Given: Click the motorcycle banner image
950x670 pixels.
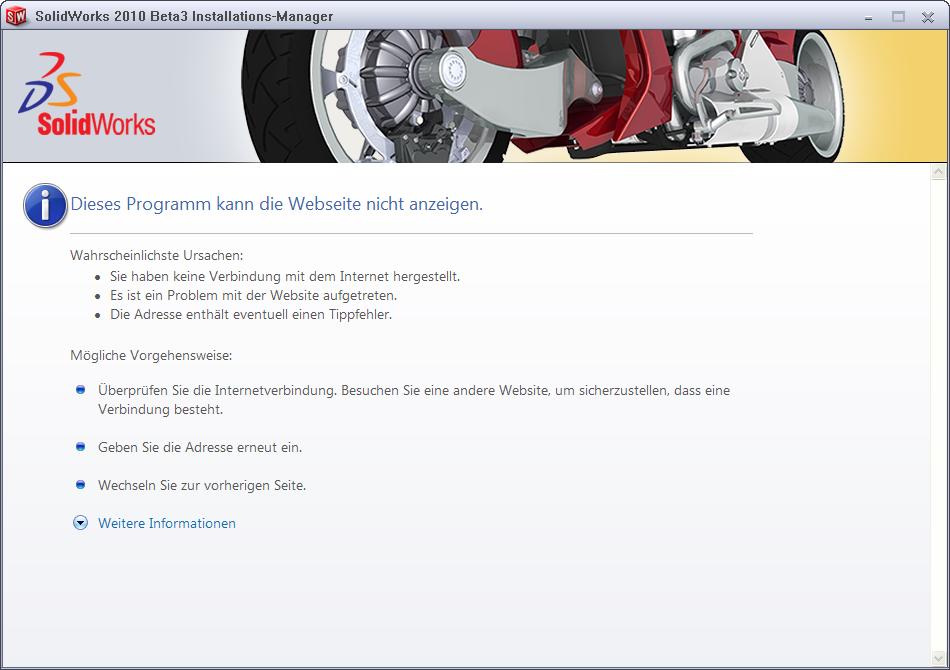Looking at the screenshot, I should pyautogui.click(x=542, y=96).
